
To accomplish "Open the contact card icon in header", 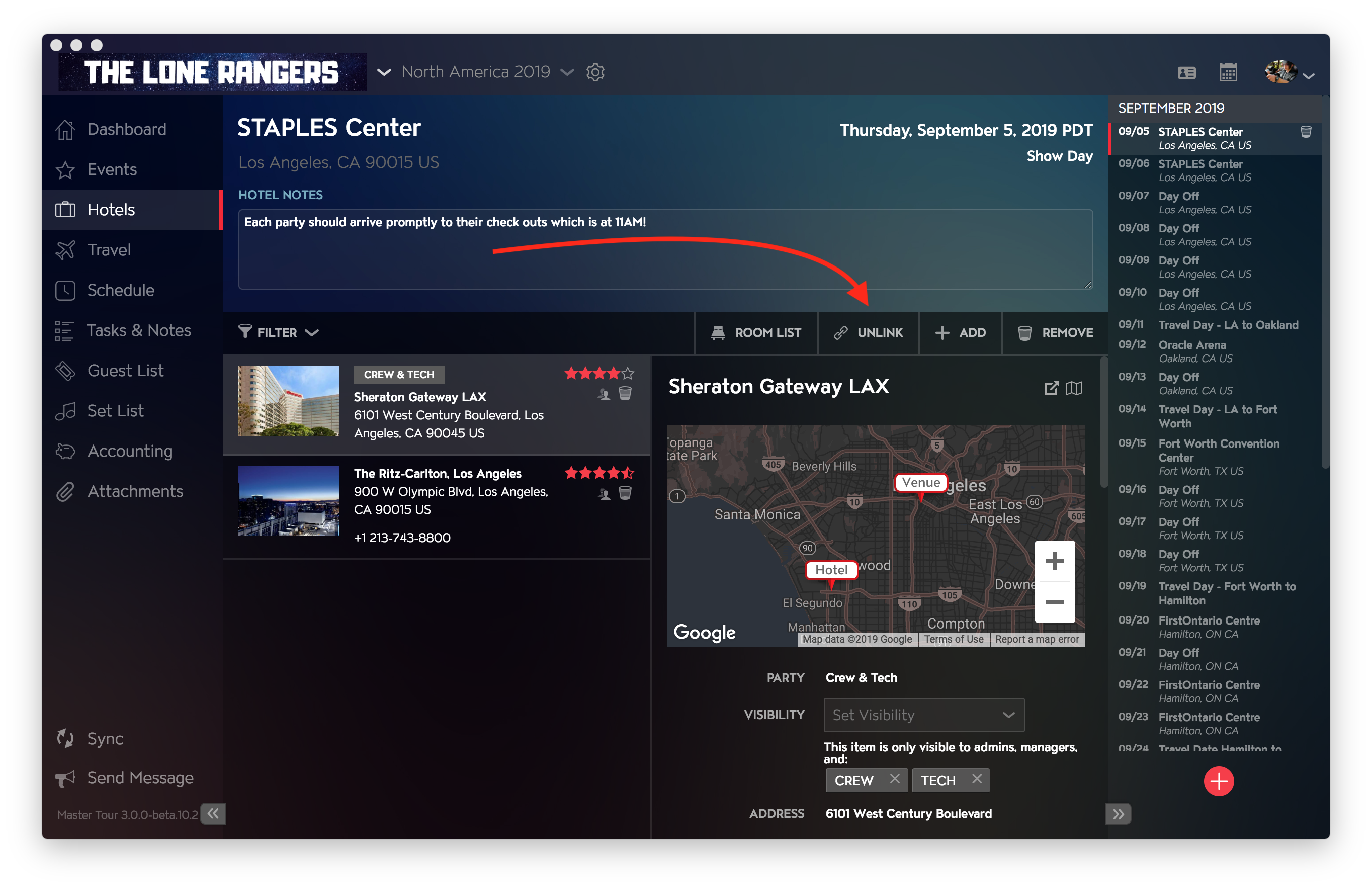I will tap(1186, 72).
